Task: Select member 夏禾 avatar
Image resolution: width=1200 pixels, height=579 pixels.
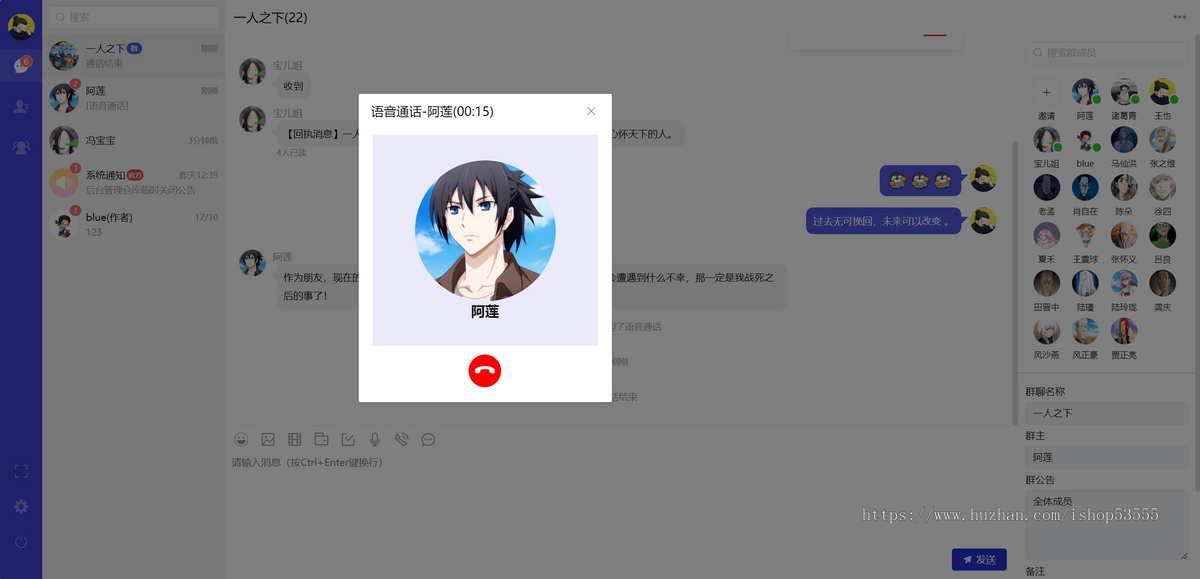Action: 1046,236
